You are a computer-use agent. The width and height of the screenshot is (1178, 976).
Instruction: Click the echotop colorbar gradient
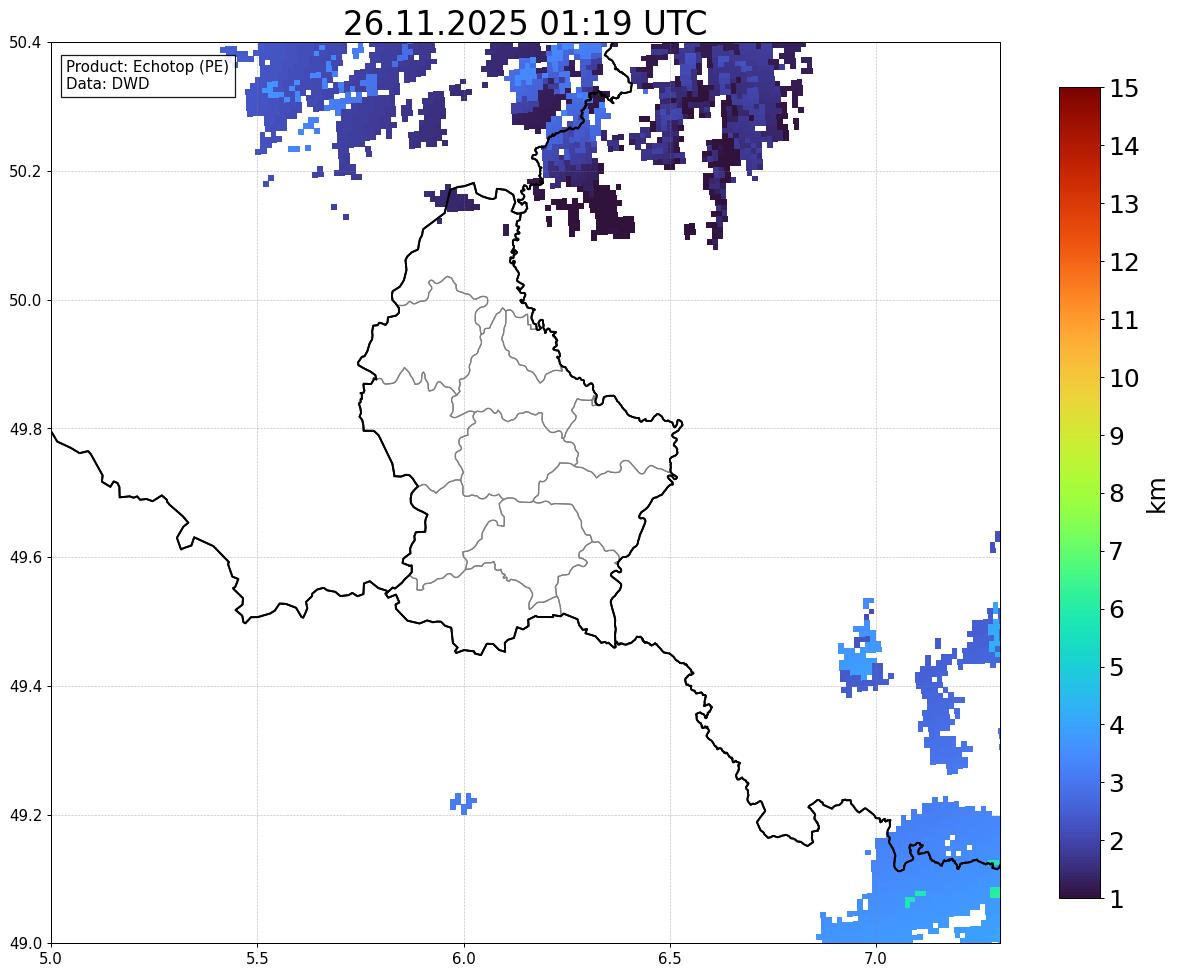[x=1080, y=493]
